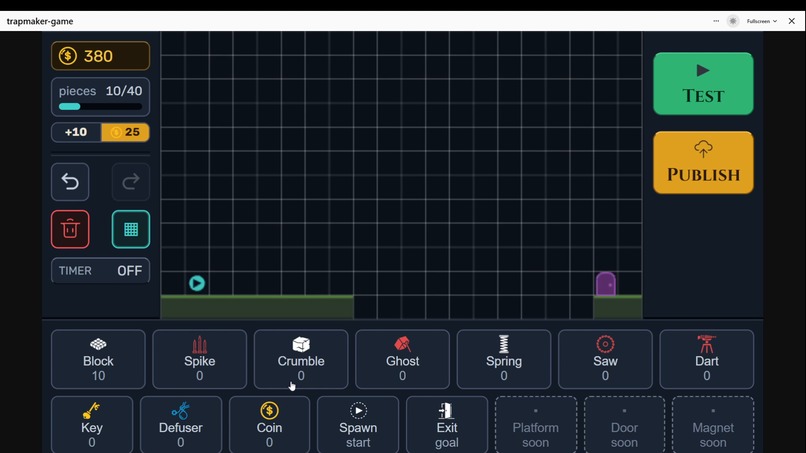
Task: Select the Dart trap piece
Action: [x=707, y=359]
